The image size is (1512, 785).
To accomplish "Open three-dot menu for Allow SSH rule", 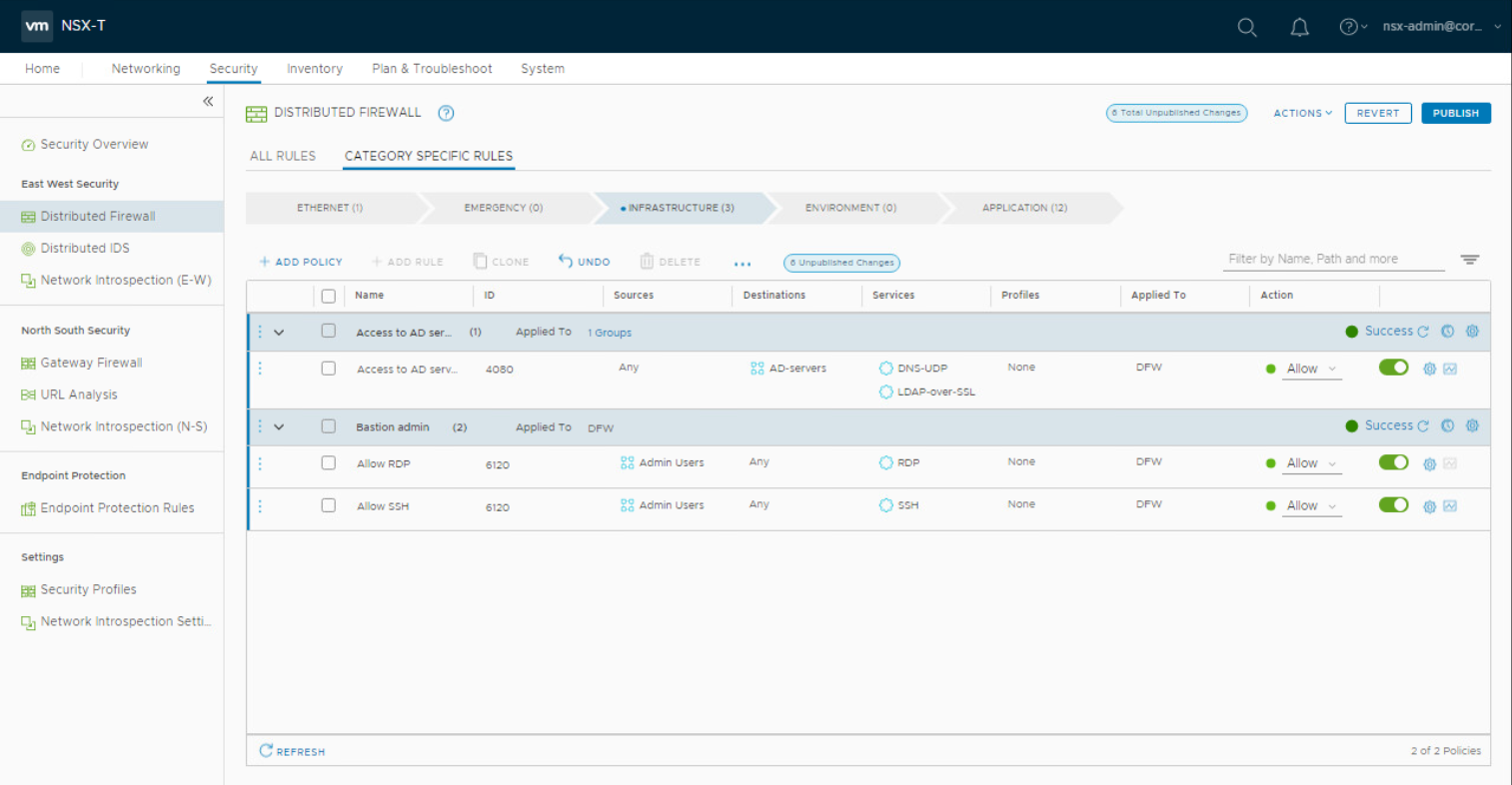I will [260, 506].
